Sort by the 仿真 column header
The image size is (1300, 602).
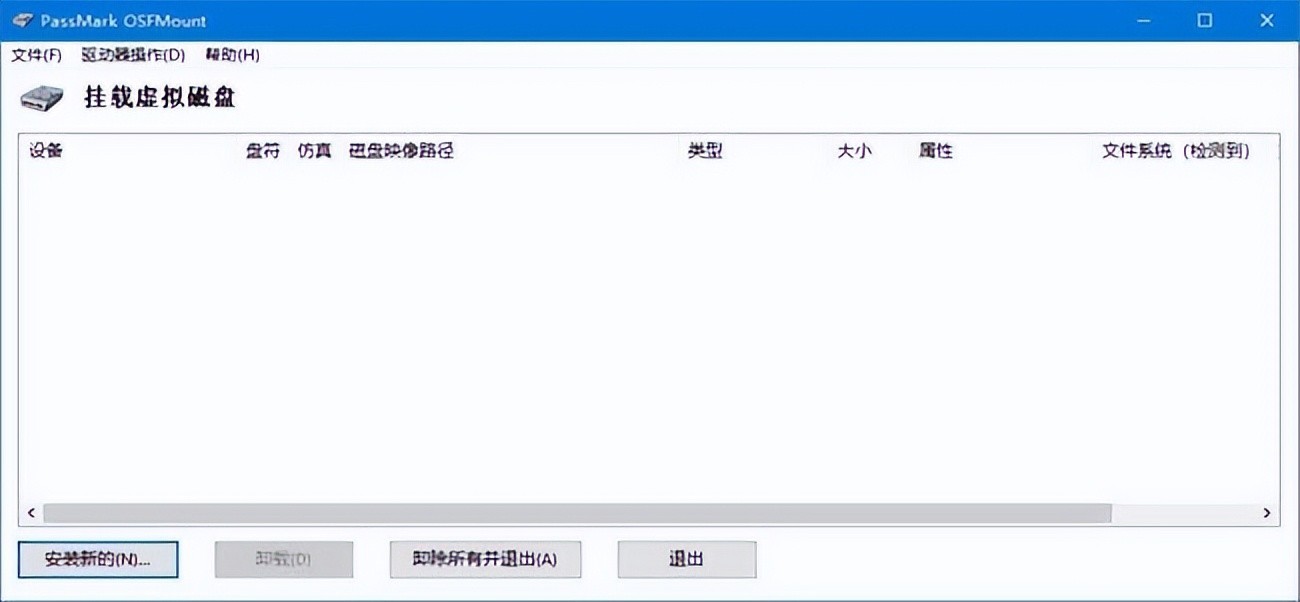point(315,151)
